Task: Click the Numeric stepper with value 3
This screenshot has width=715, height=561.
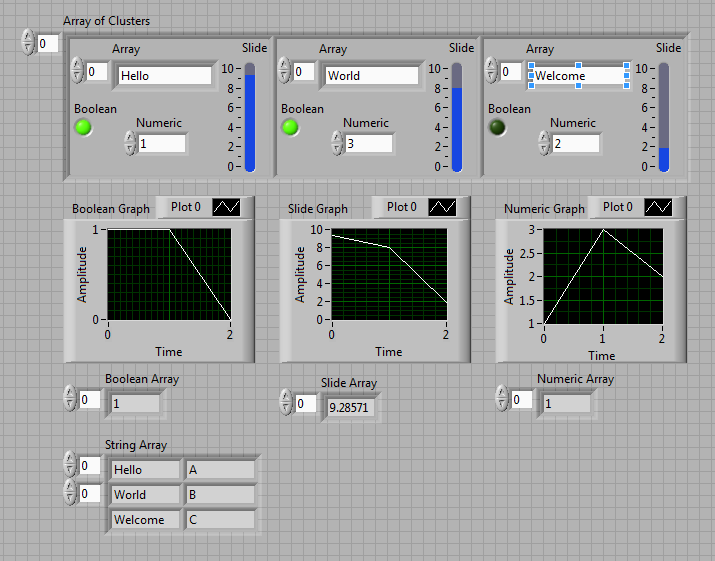Action: coord(337,143)
